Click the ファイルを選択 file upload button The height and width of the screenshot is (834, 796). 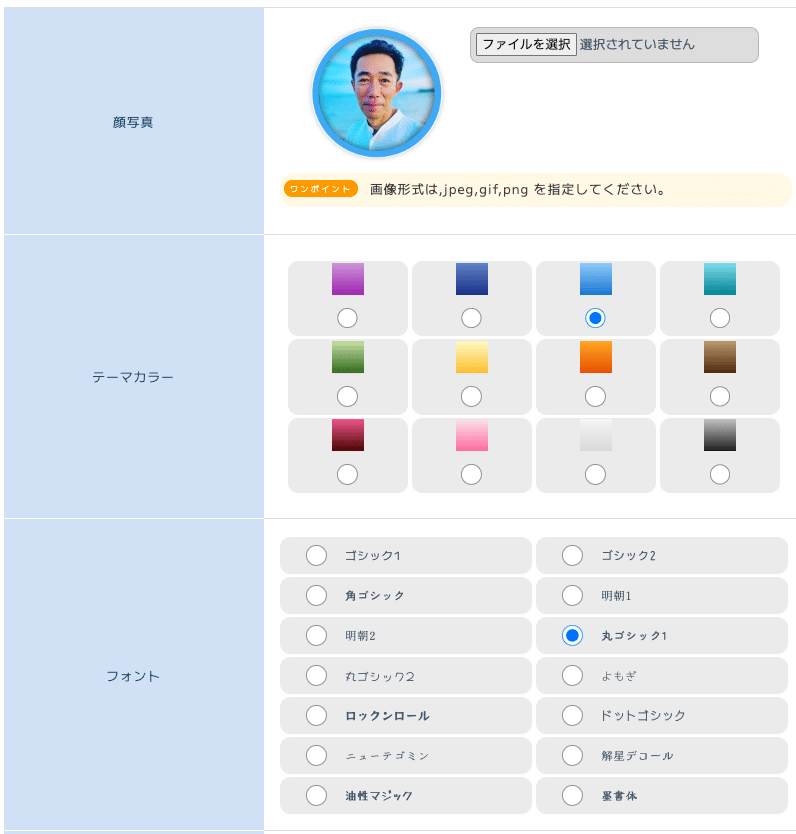click(526, 44)
